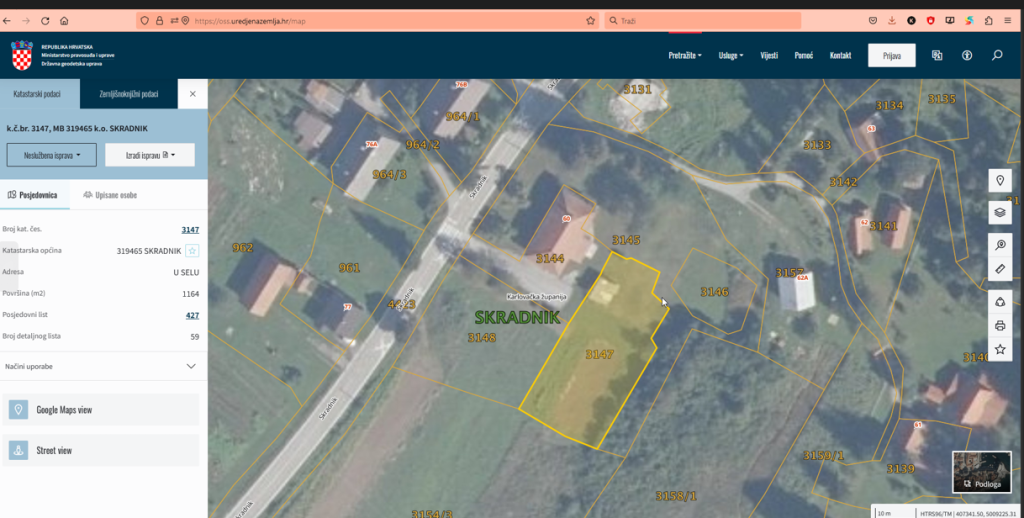Open the Pretražite menu
The height and width of the screenshot is (518, 1024).
point(685,56)
